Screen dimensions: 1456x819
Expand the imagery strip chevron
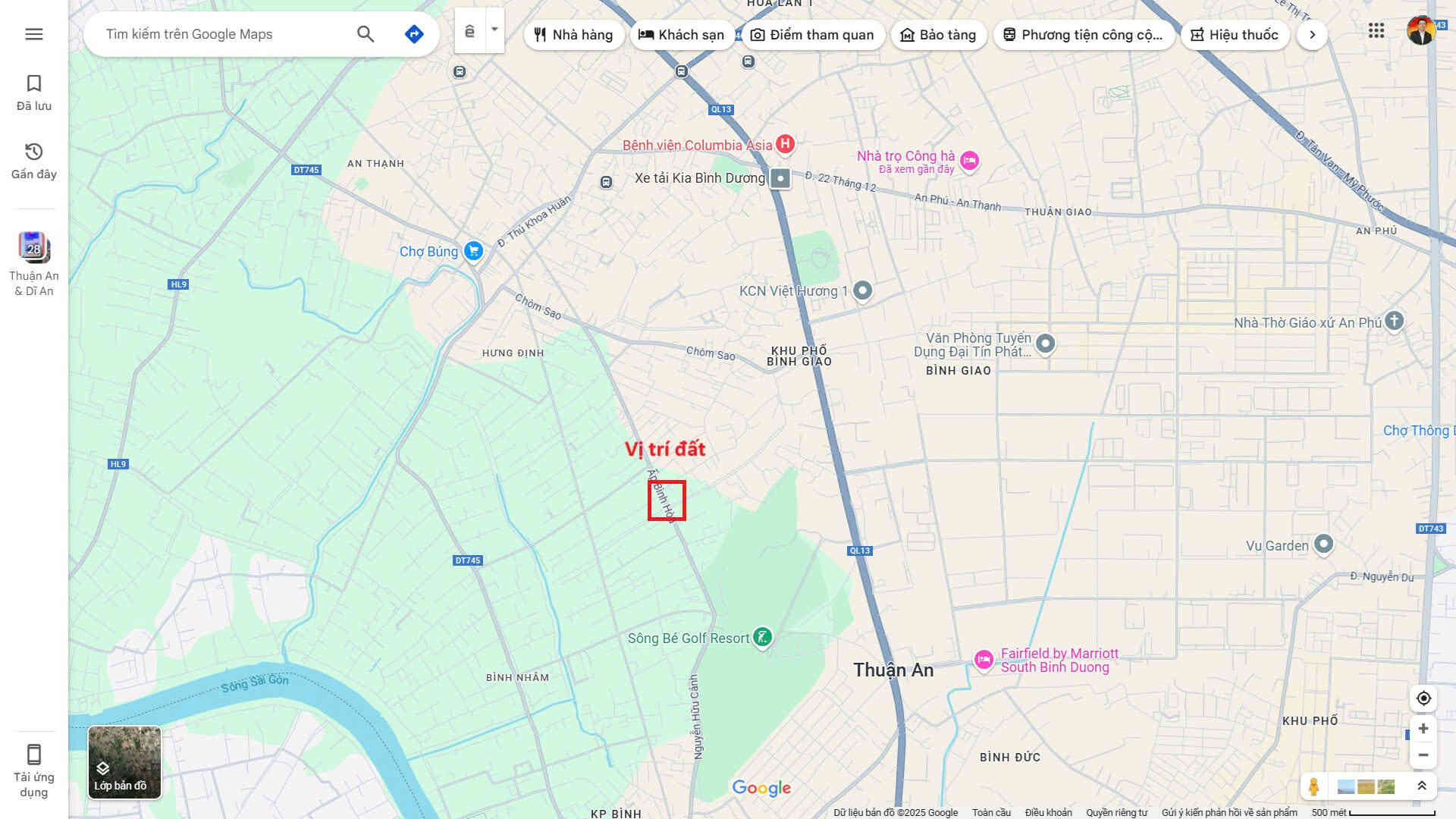(1422, 786)
